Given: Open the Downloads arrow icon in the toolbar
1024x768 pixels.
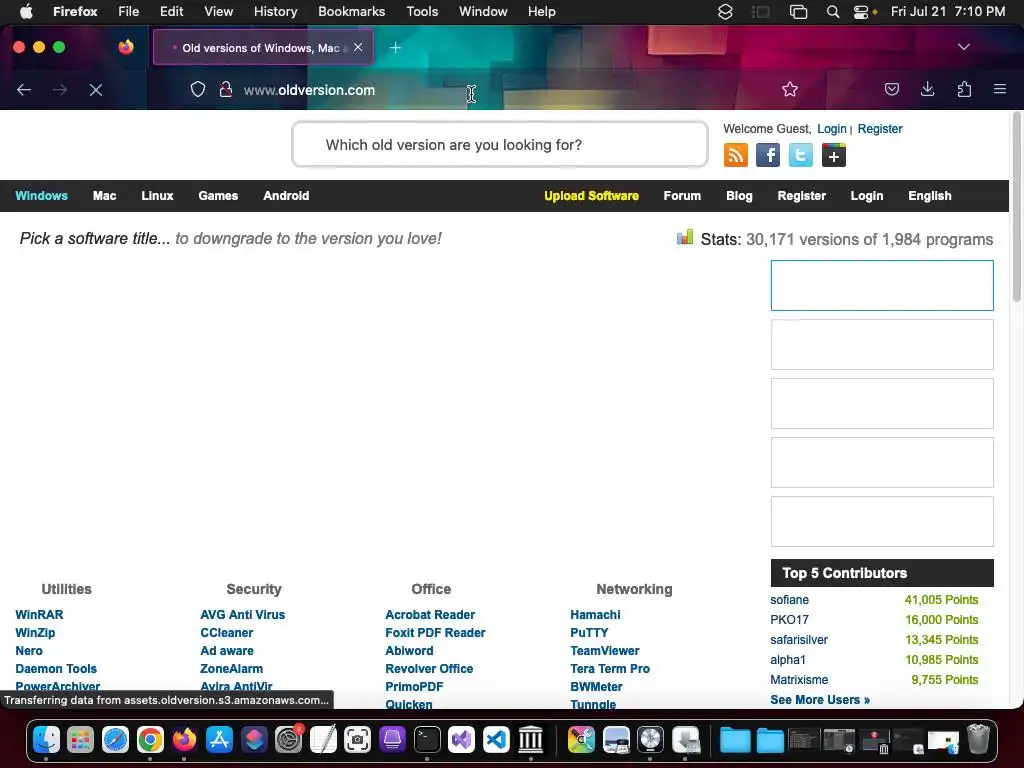Looking at the screenshot, I should (927, 89).
